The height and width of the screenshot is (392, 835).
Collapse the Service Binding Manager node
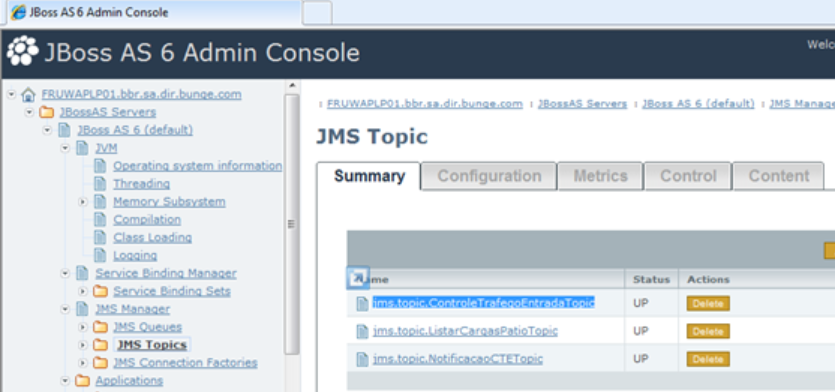coord(65,273)
